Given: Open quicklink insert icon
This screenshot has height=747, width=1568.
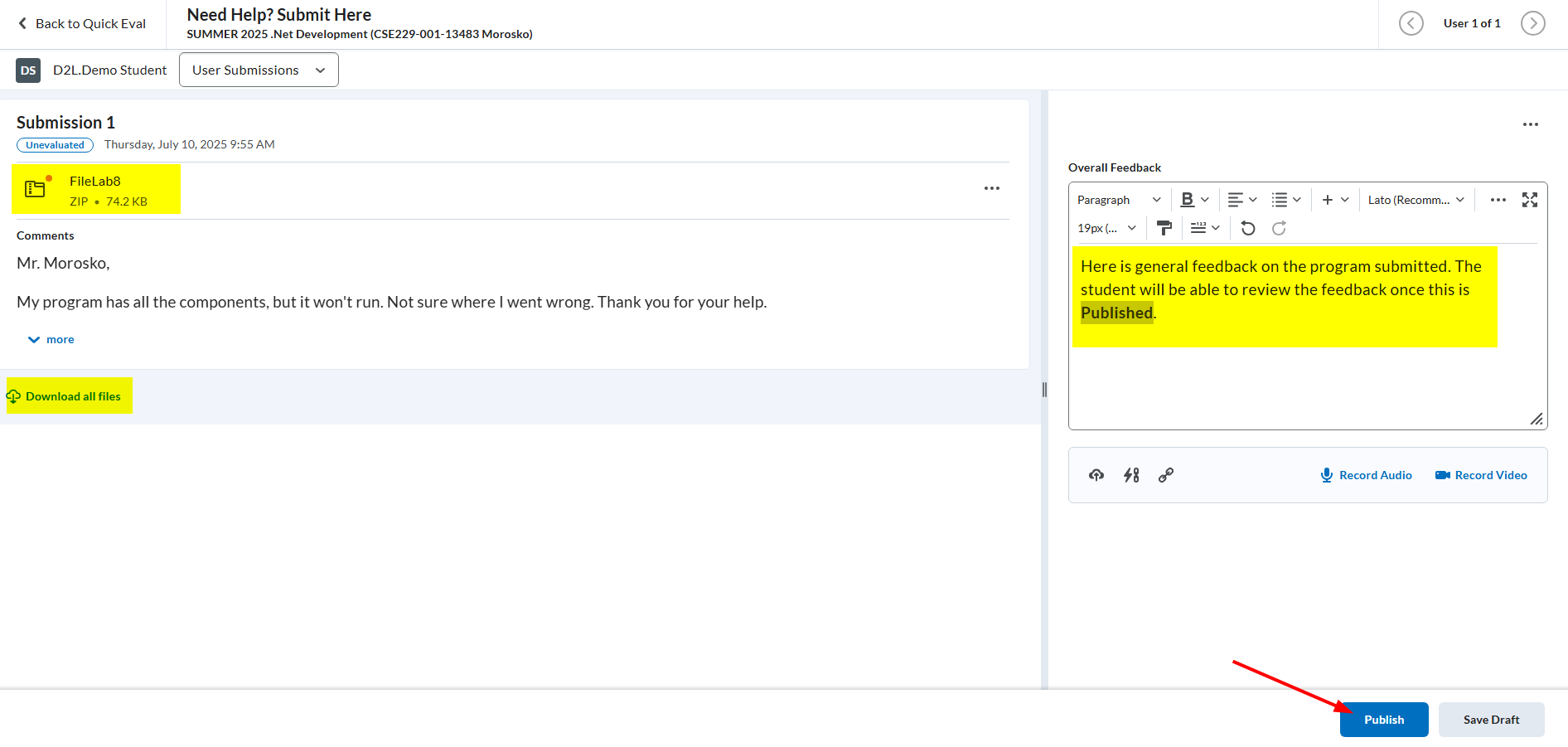Looking at the screenshot, I should 1131,475.
